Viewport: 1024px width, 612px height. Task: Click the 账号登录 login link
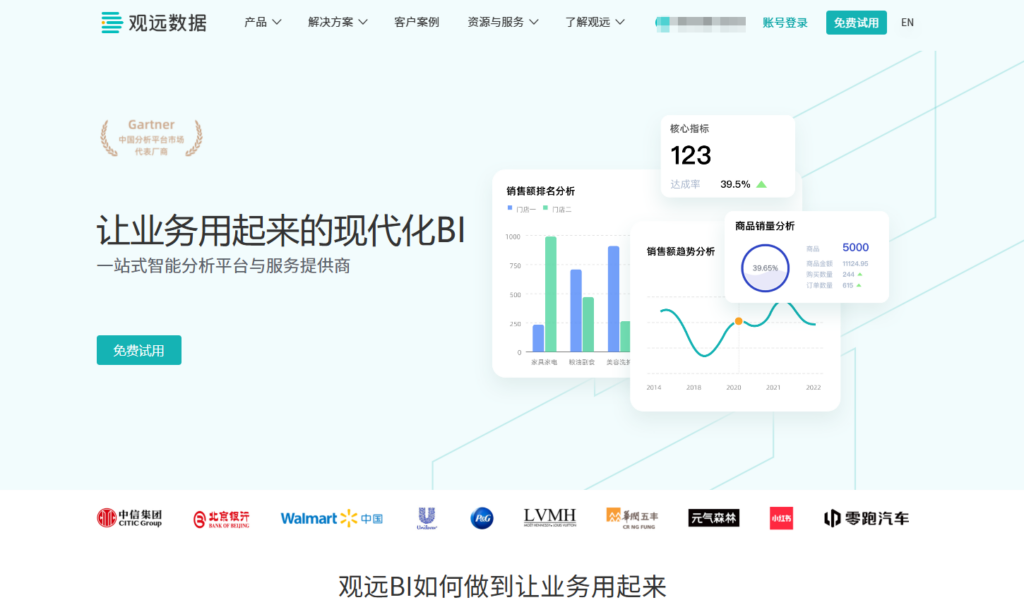(786, 21)
